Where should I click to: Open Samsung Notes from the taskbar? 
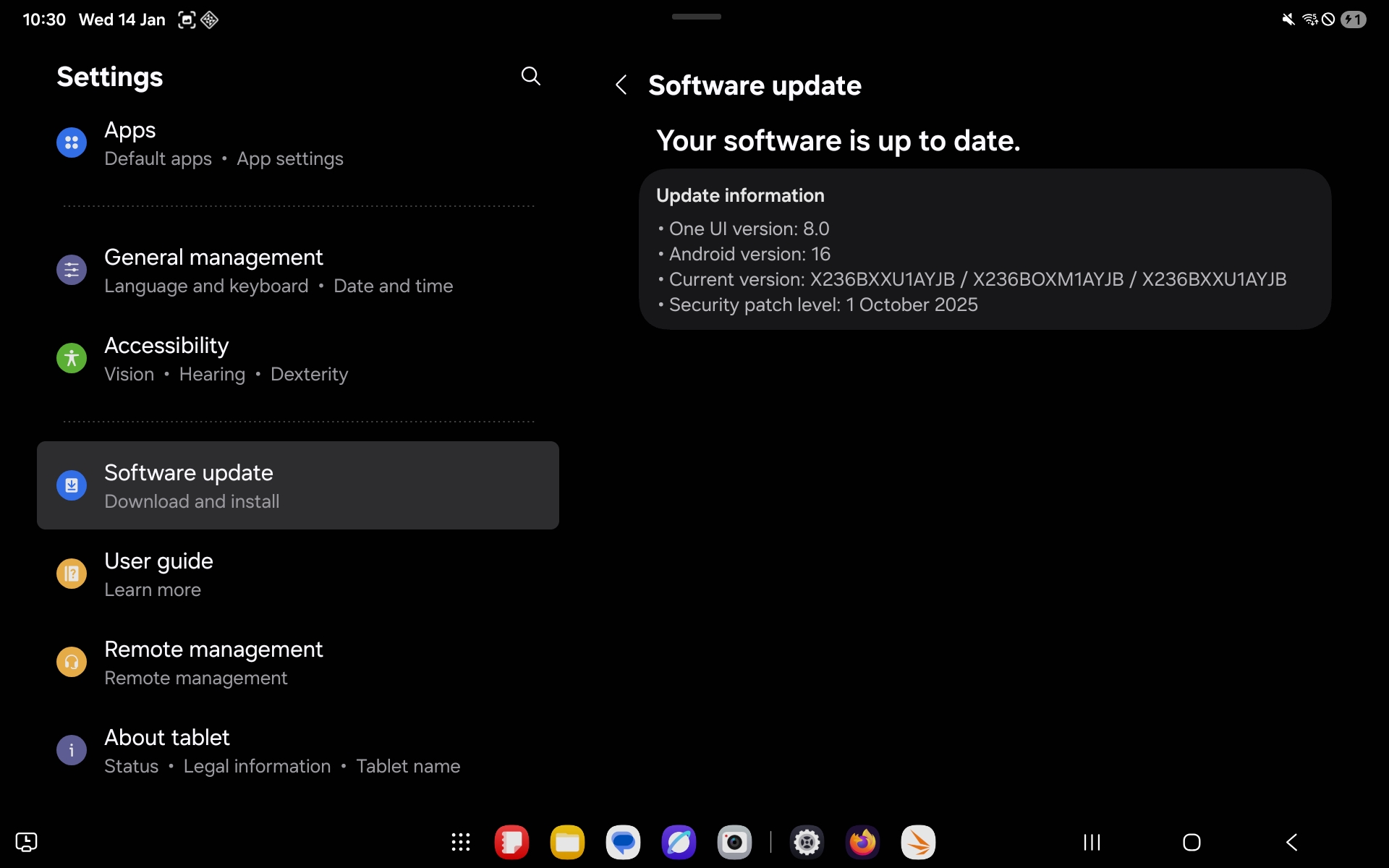(511, 842)
